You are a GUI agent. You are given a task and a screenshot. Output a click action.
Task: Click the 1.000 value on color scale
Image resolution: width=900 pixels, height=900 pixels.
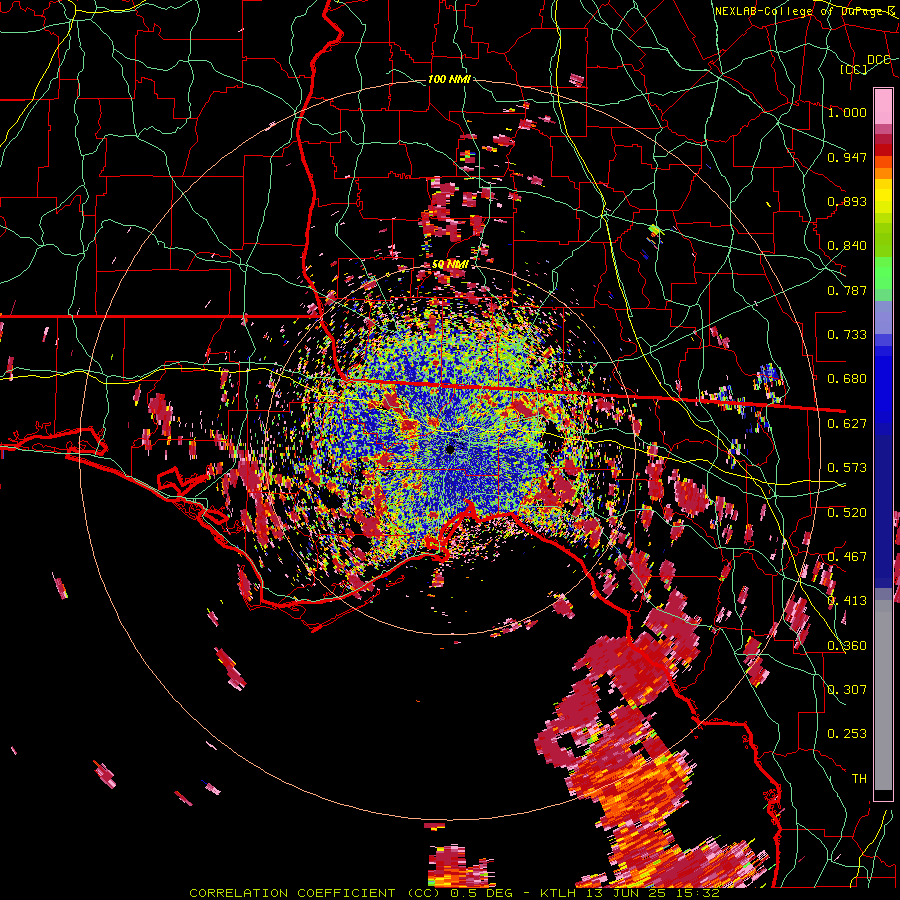(x=847, y=112)
